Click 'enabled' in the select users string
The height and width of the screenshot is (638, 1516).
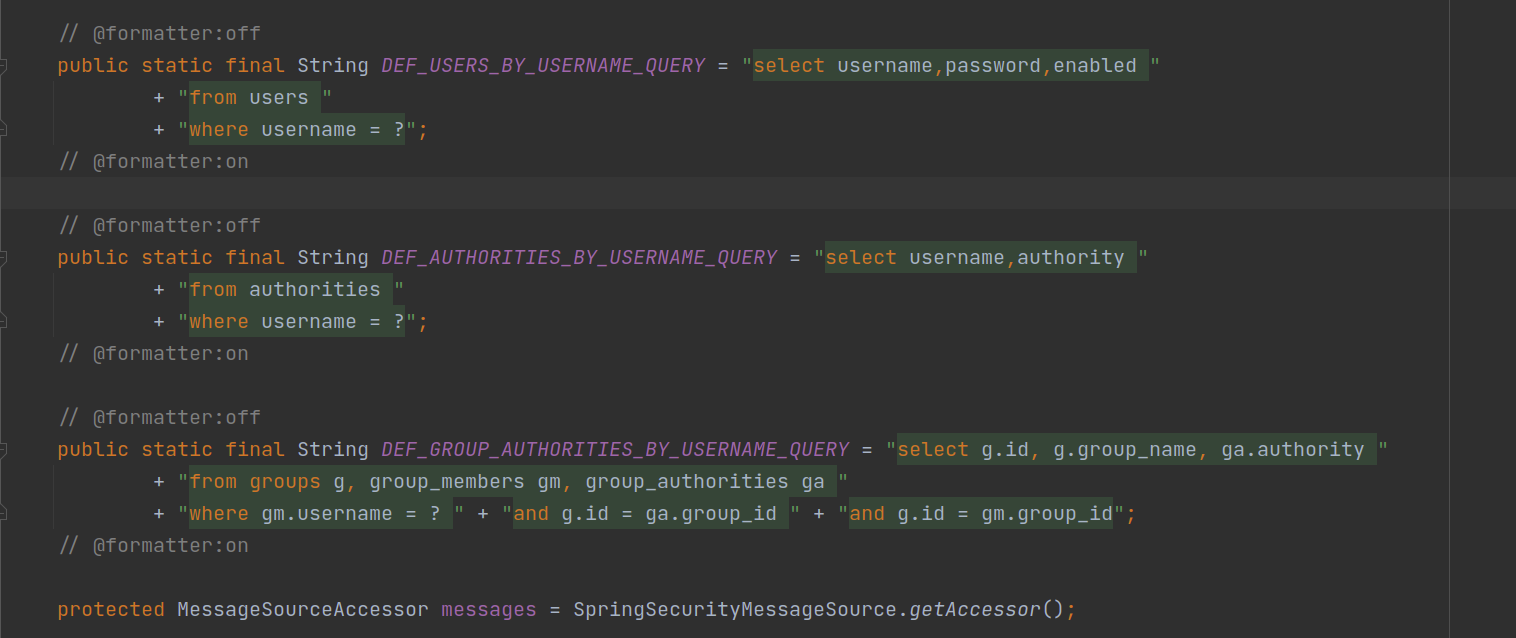[x=1095, y=66]
